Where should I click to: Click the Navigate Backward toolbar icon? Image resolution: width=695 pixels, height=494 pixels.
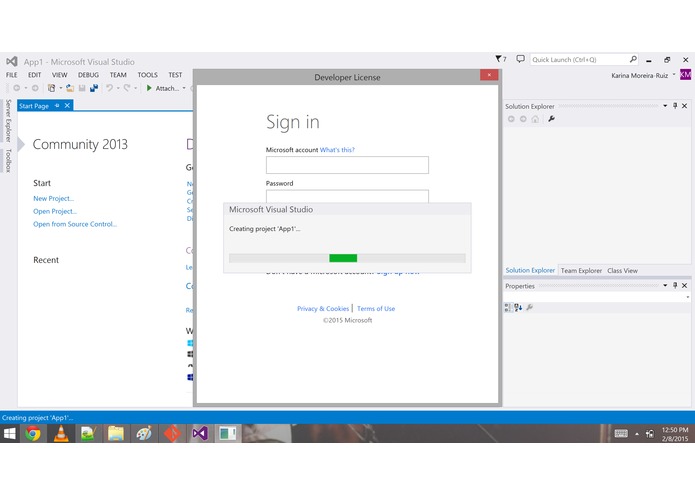[17, 88]
